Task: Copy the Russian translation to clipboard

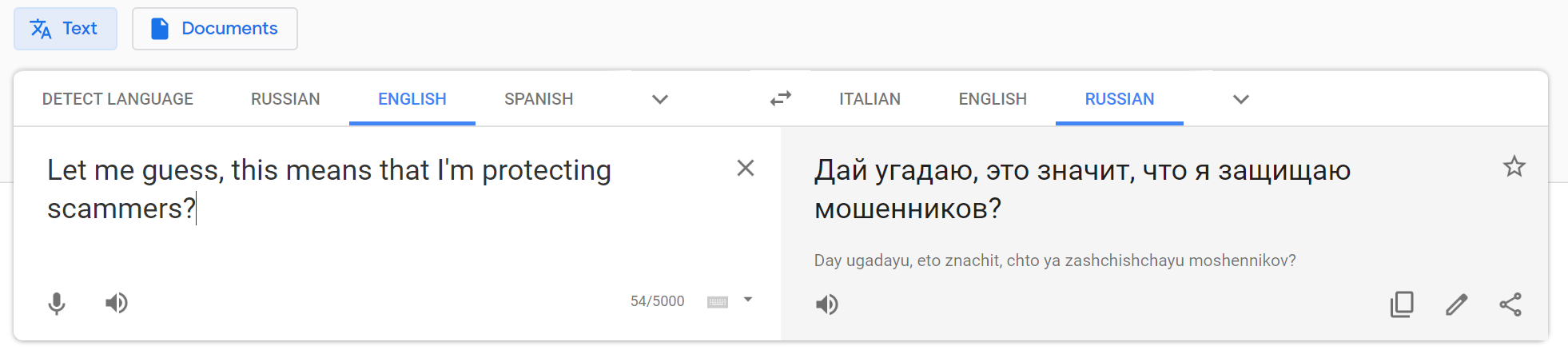Action: [x=1402, y=304]
